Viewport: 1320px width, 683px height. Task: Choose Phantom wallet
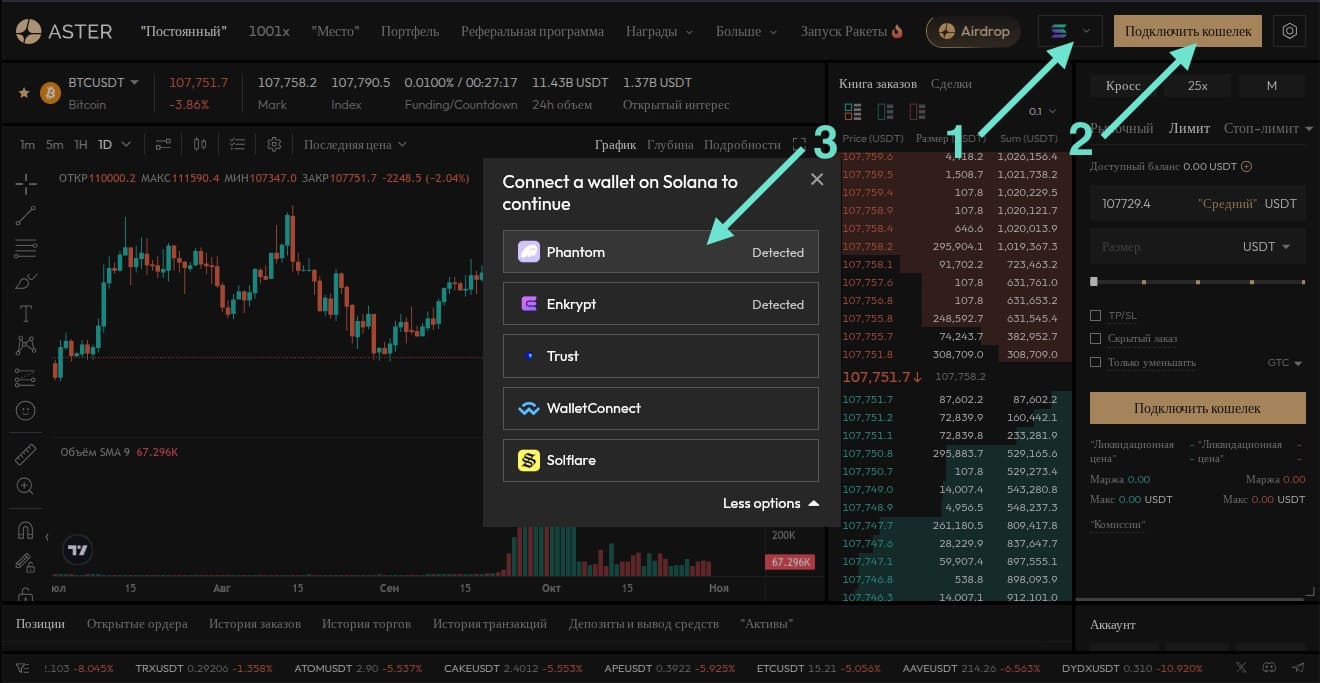tap(661, 252)
